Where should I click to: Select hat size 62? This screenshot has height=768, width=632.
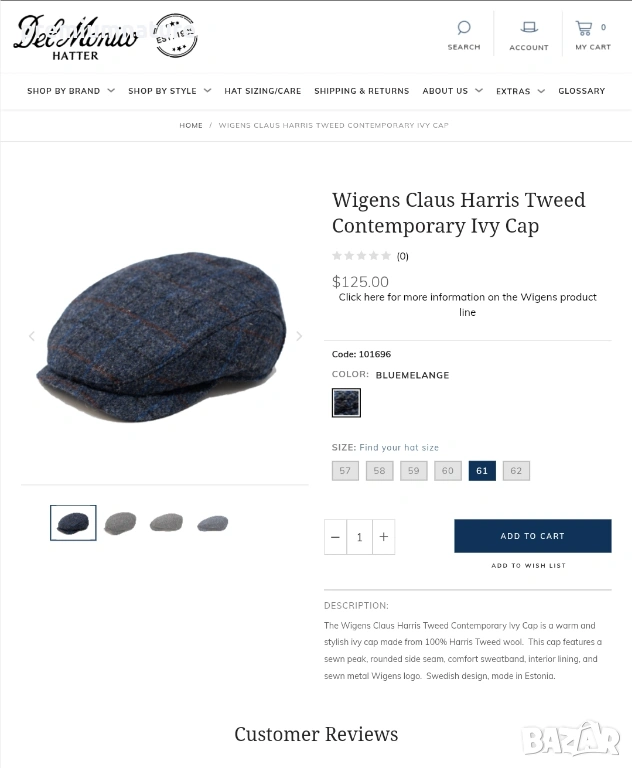tap(516, 471)
